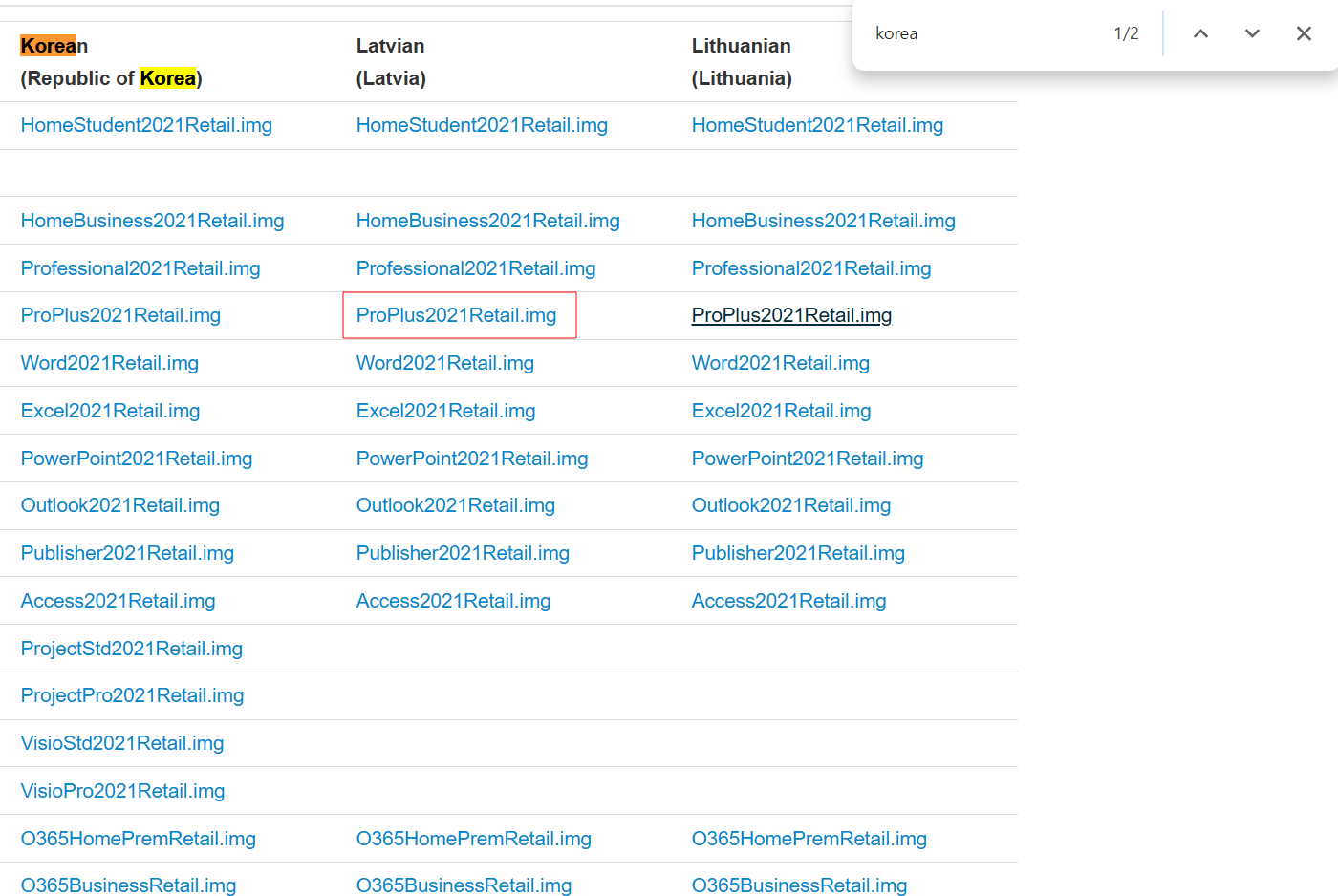Screen dimensions: 1338x896
Task: Click the 1/2 match counter
Action: [x=1126, y=33]
